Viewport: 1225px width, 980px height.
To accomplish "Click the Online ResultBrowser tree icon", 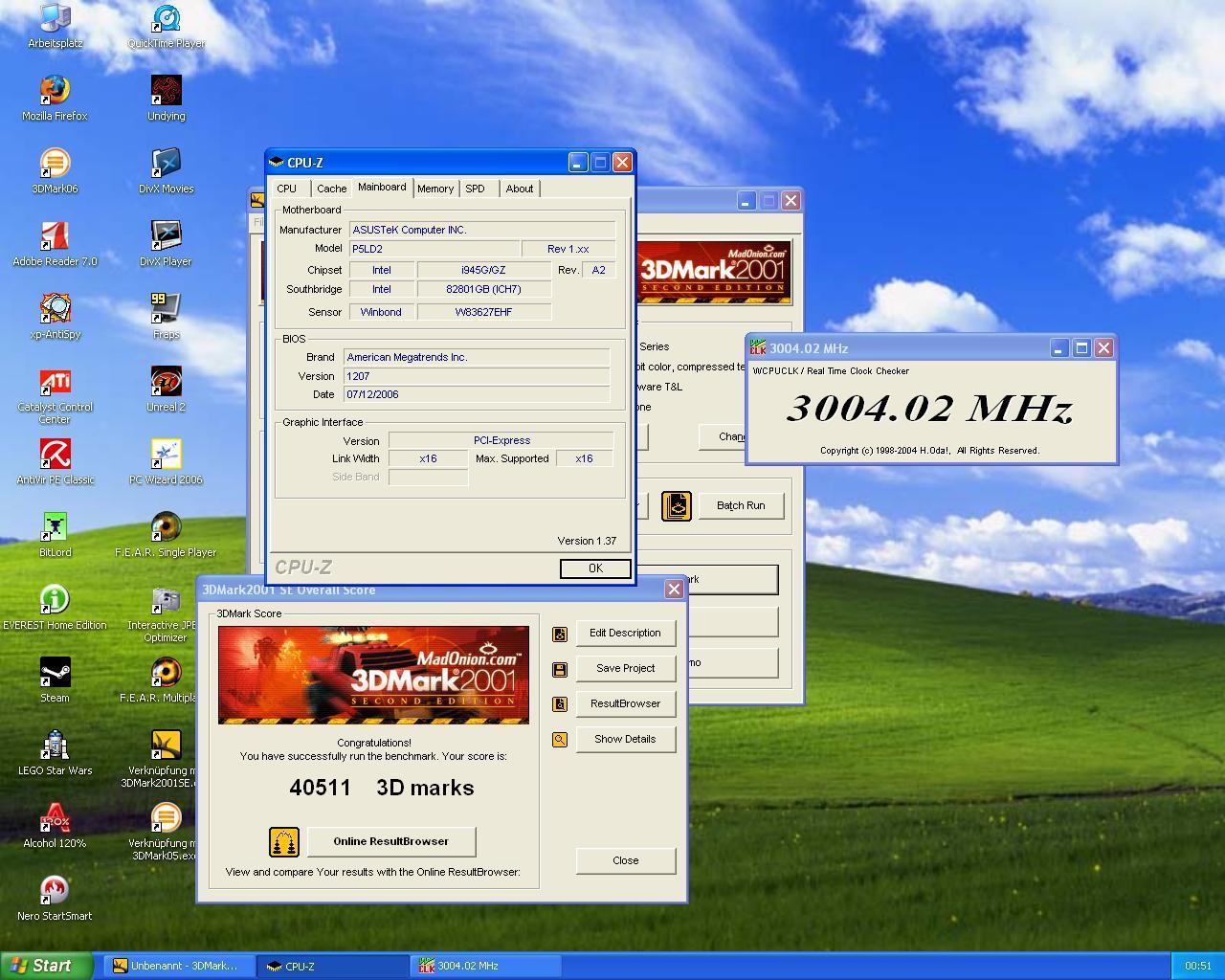I will pos(284,842).
